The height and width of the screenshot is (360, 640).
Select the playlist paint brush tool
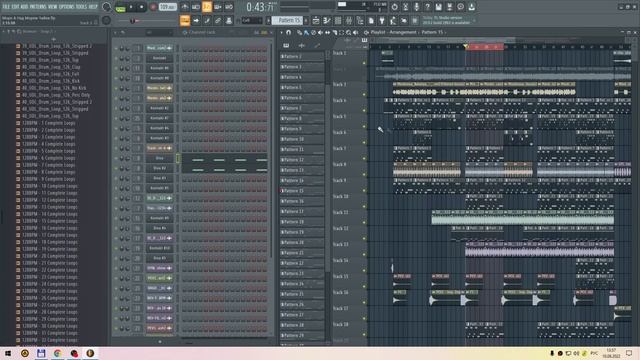306,32
